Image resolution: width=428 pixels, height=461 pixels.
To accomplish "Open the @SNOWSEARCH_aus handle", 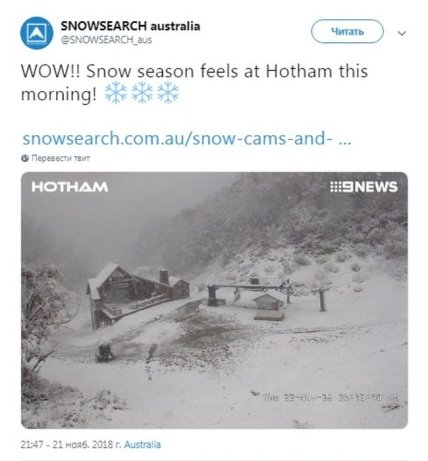I will point(106,40).
